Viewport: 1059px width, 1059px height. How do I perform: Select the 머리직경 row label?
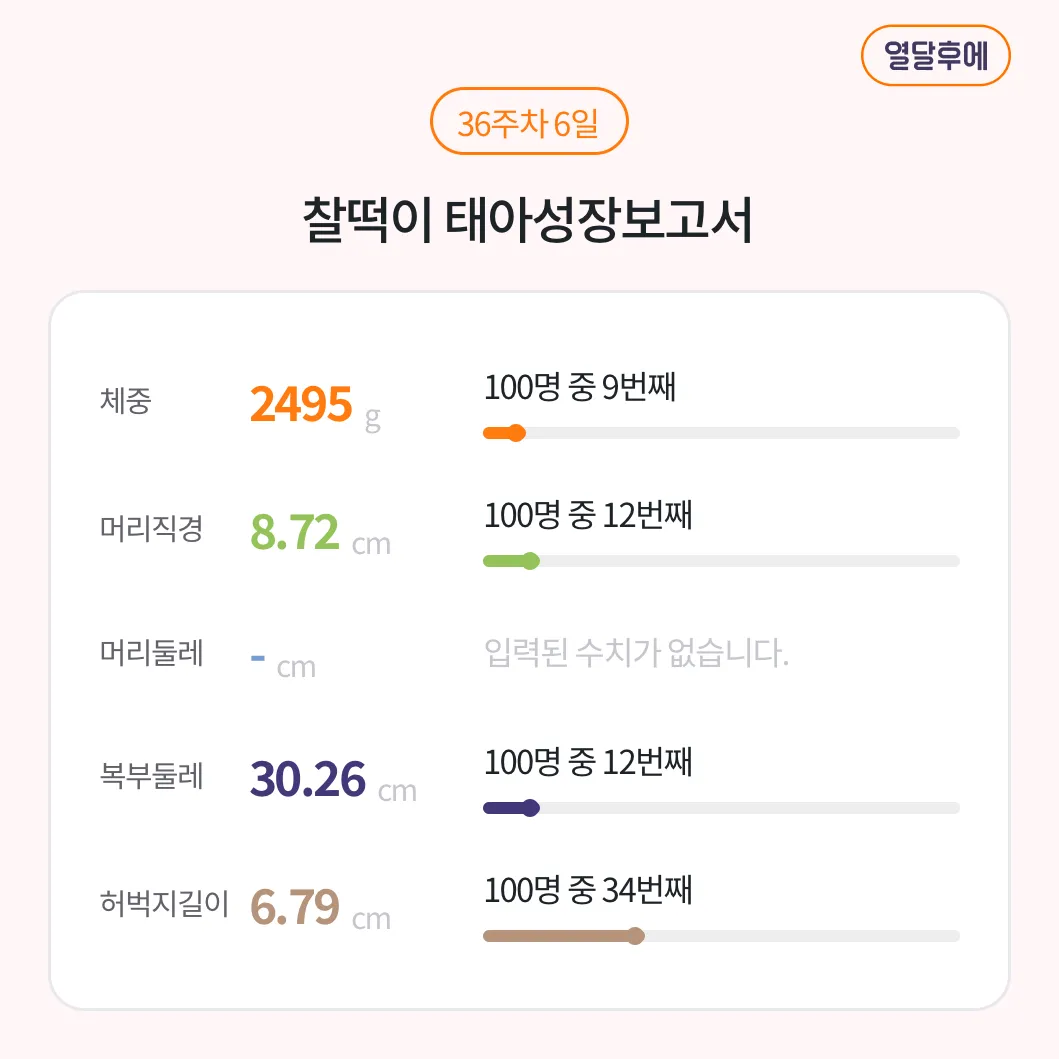coord(151,528)
